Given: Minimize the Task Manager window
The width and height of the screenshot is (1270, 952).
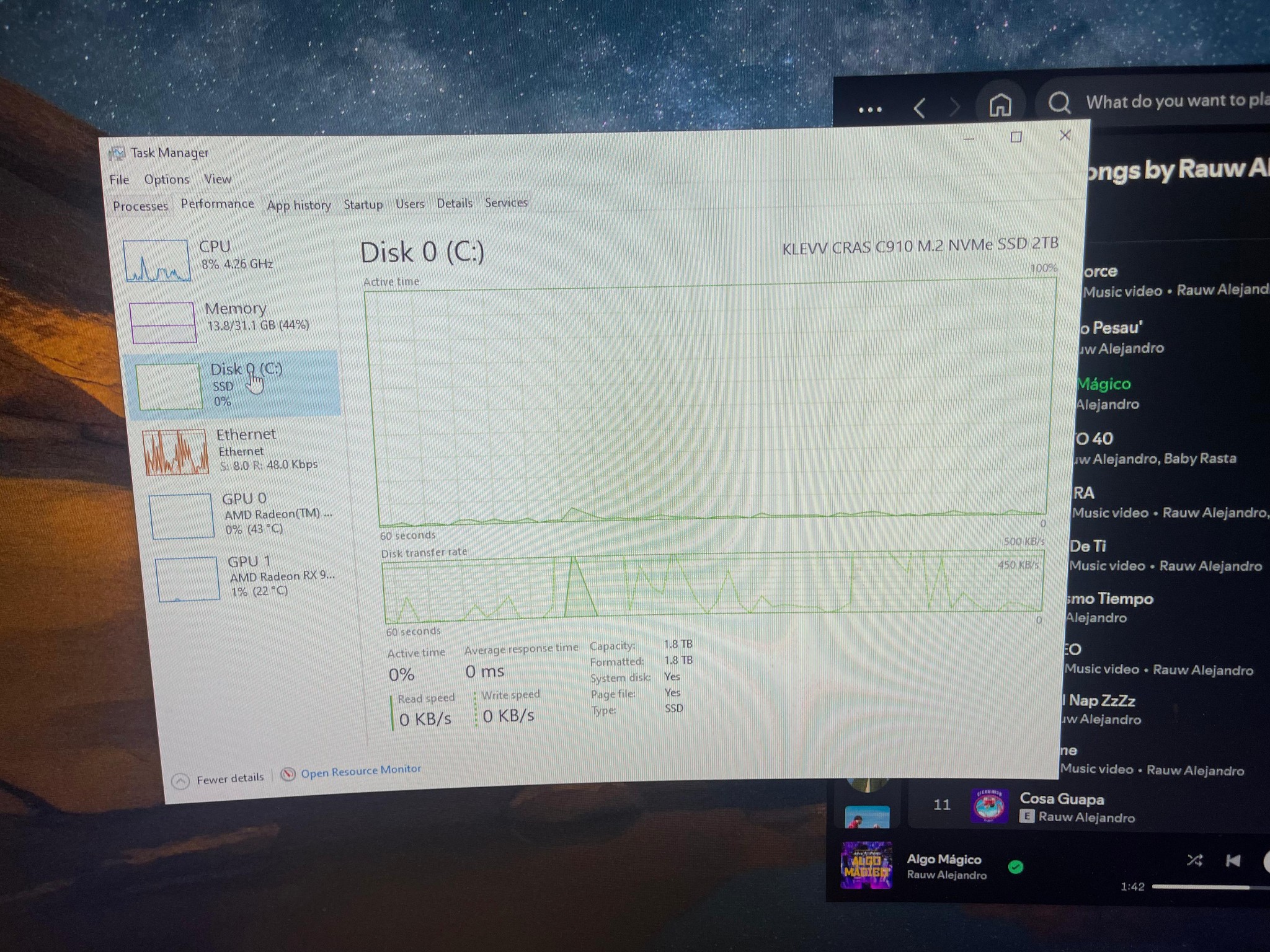Looking at the screenshot, I should [969, 138].
